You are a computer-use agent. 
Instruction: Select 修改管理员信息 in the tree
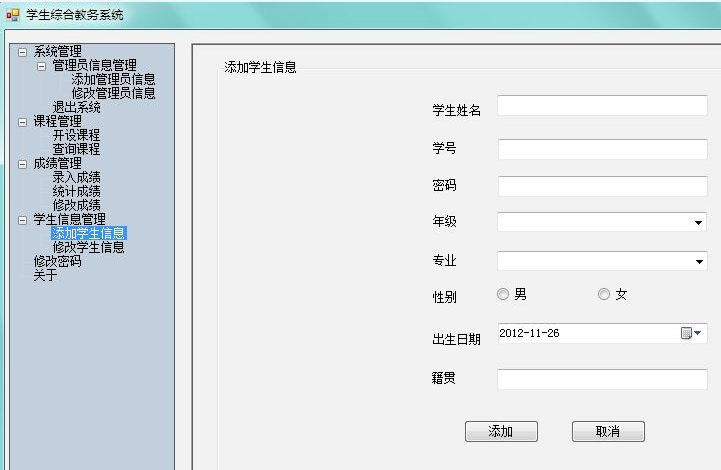[113, 93]
